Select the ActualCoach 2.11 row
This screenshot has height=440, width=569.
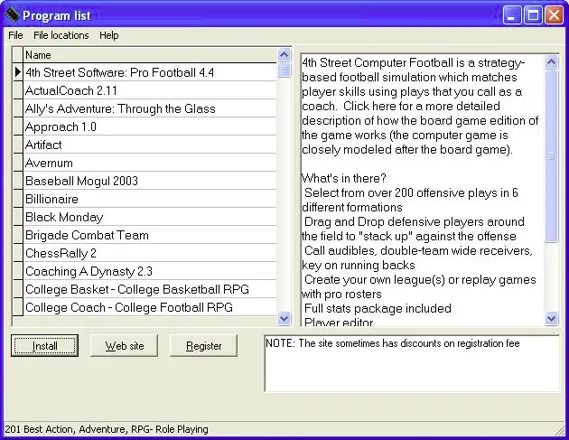(150, 90)
